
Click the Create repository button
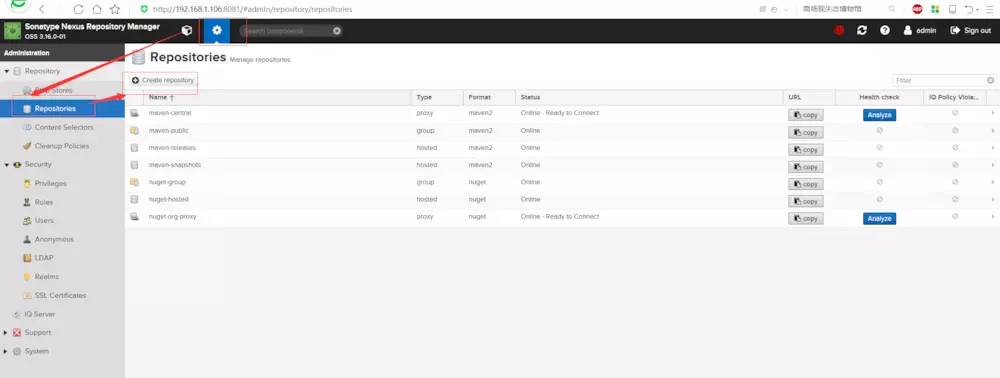coord(163,80)
